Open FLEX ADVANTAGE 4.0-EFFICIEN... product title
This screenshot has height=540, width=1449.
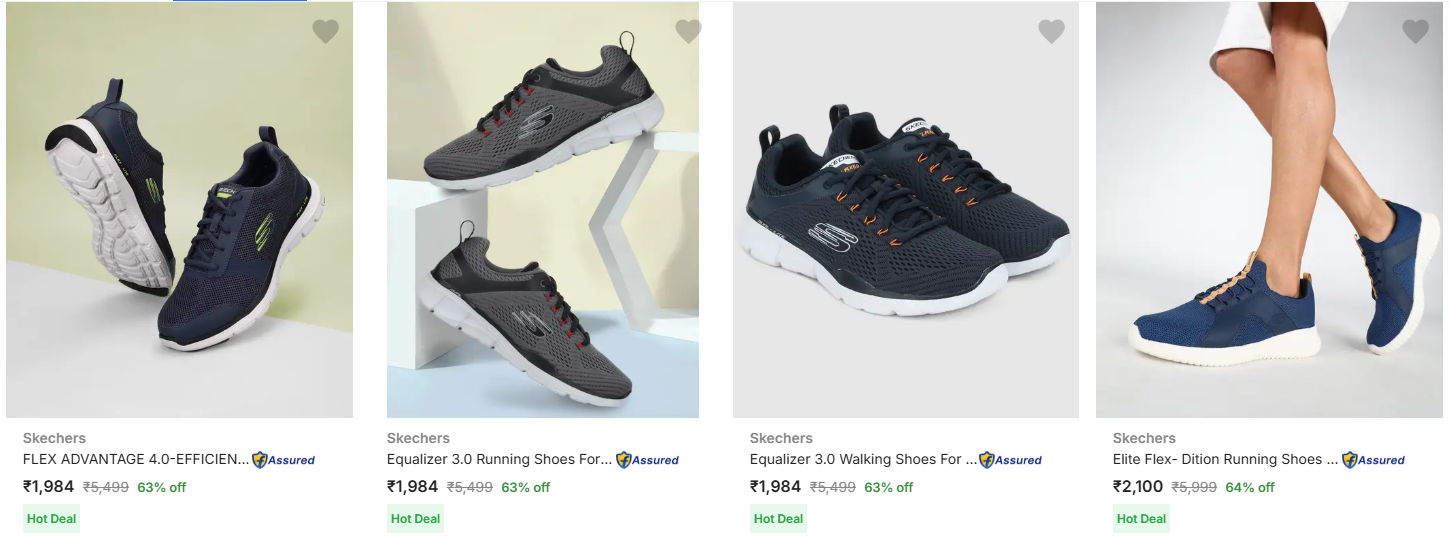pos(135,460)
